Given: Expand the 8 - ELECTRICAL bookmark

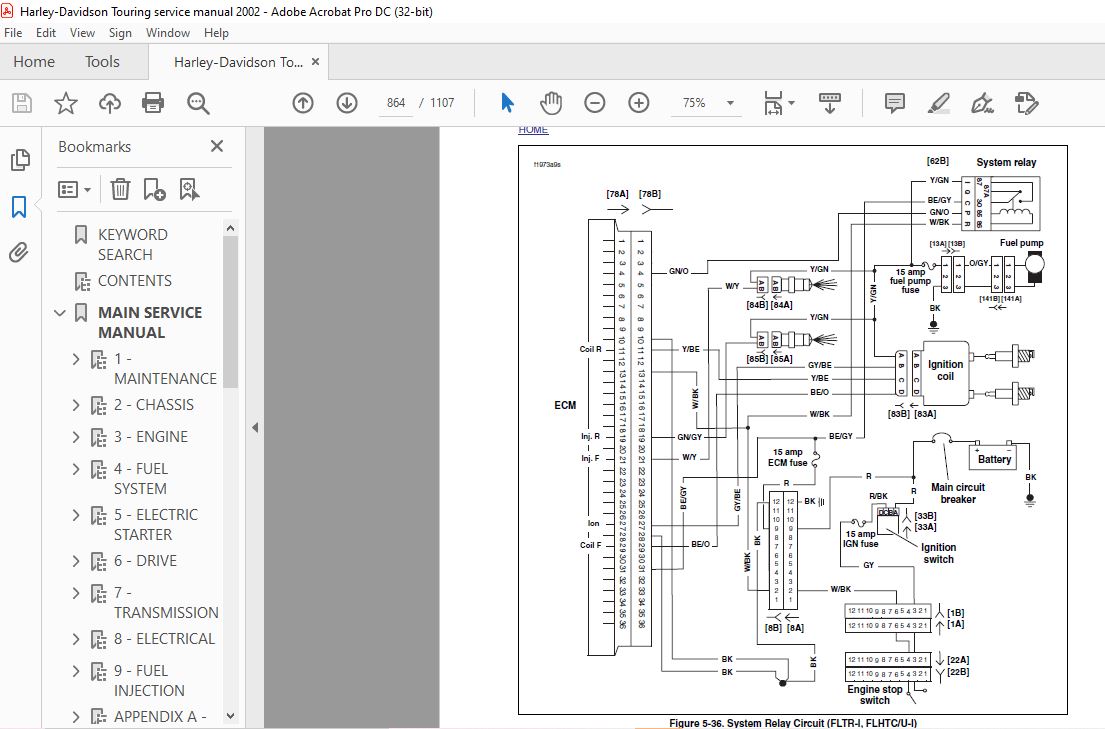Looking at the screenshot, I should click(x=76, y=639).
